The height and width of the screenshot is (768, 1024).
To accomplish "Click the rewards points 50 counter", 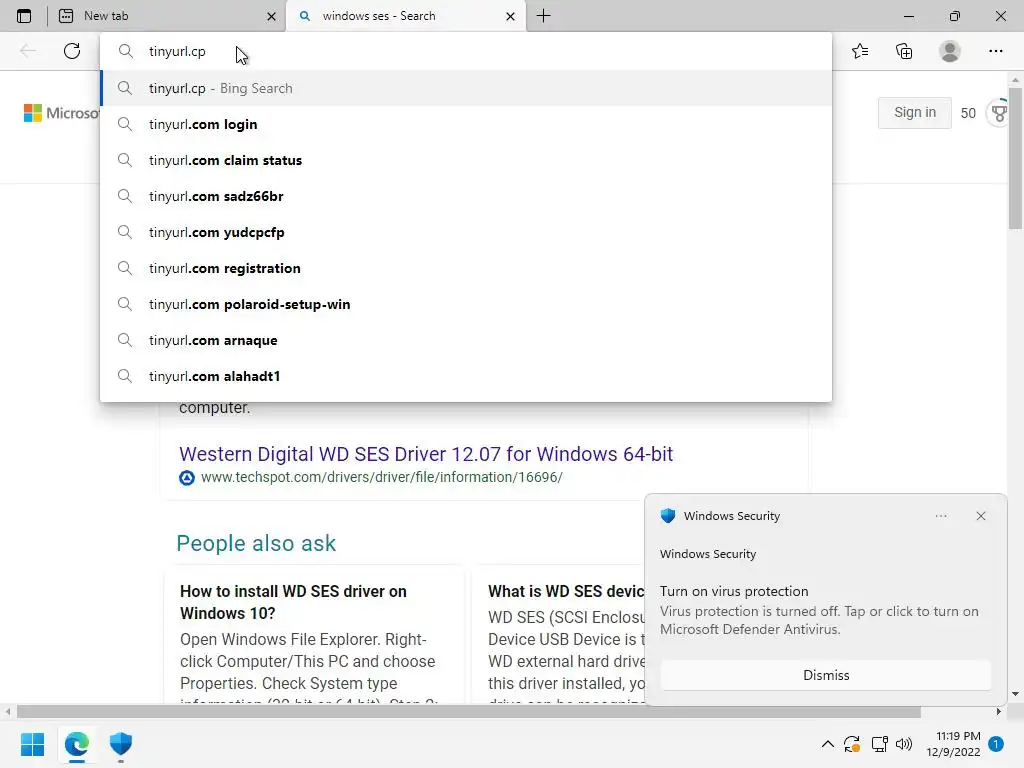I will coord(968,113).
